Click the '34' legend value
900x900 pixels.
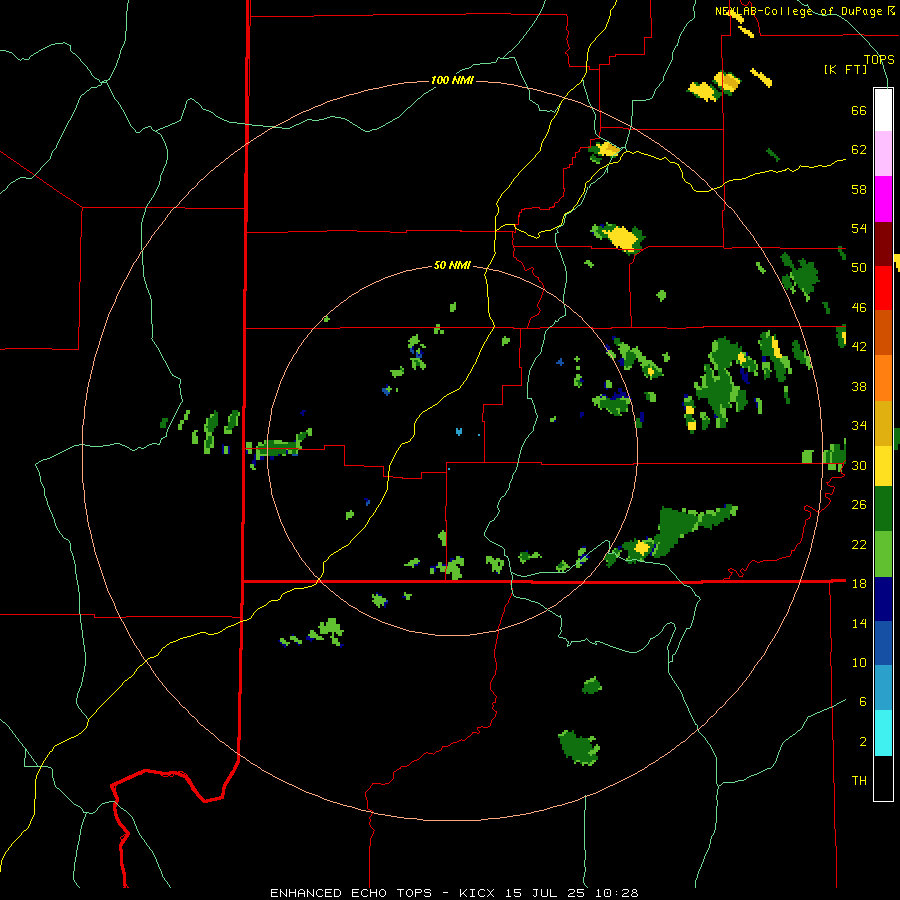(x=859, y=426)
